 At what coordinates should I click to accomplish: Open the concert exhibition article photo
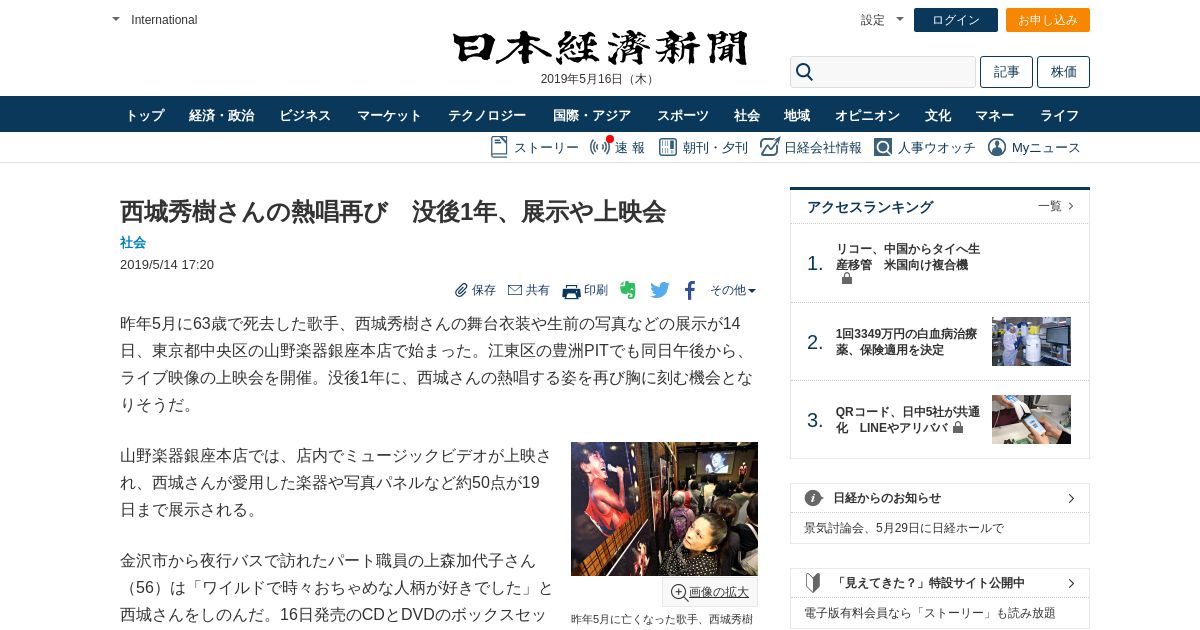tap(664, 509)
